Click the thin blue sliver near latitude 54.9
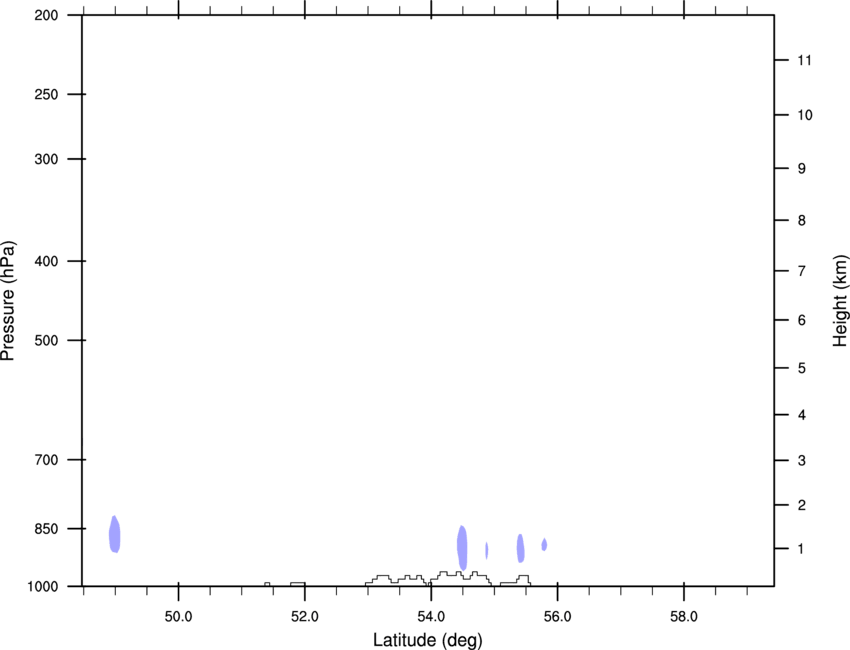 487,550
